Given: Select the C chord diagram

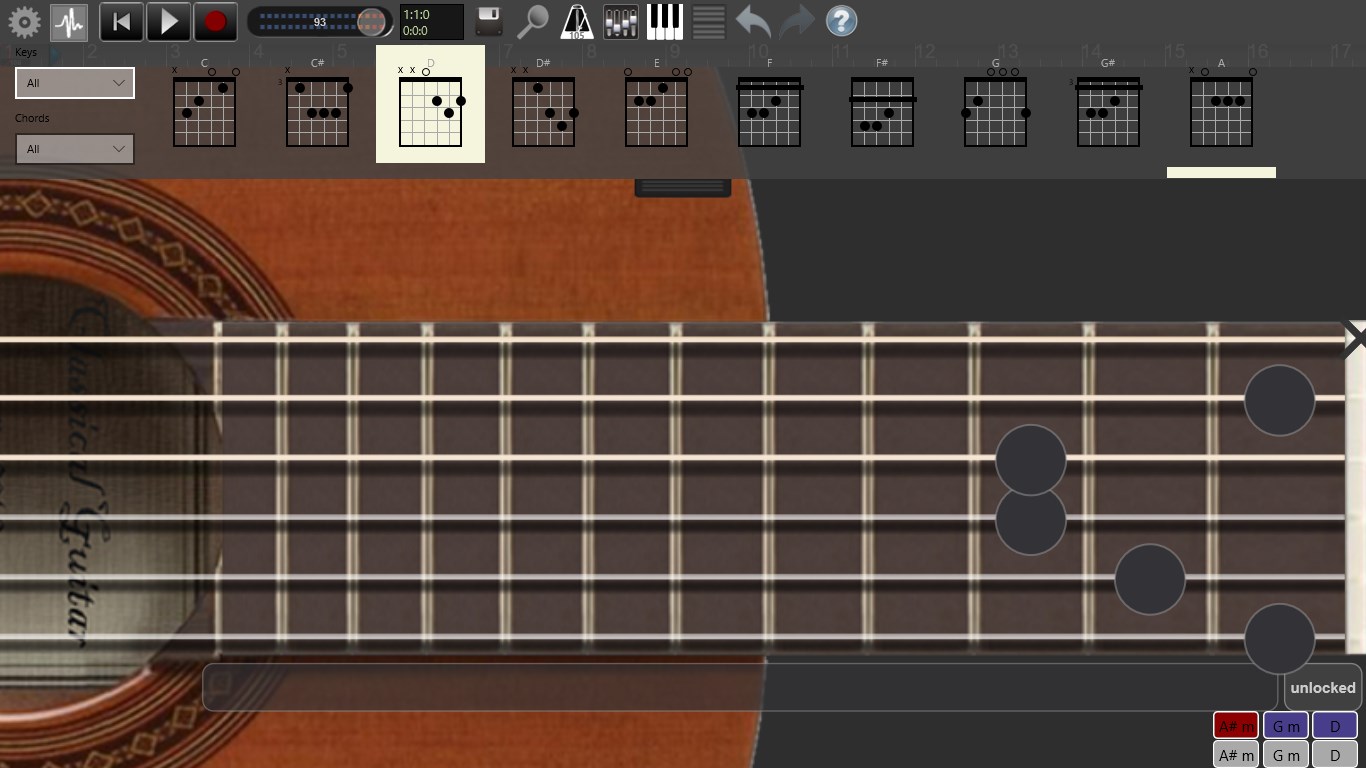Looking at the screenshot, I should pyautogui.click(x=204, y=110).
